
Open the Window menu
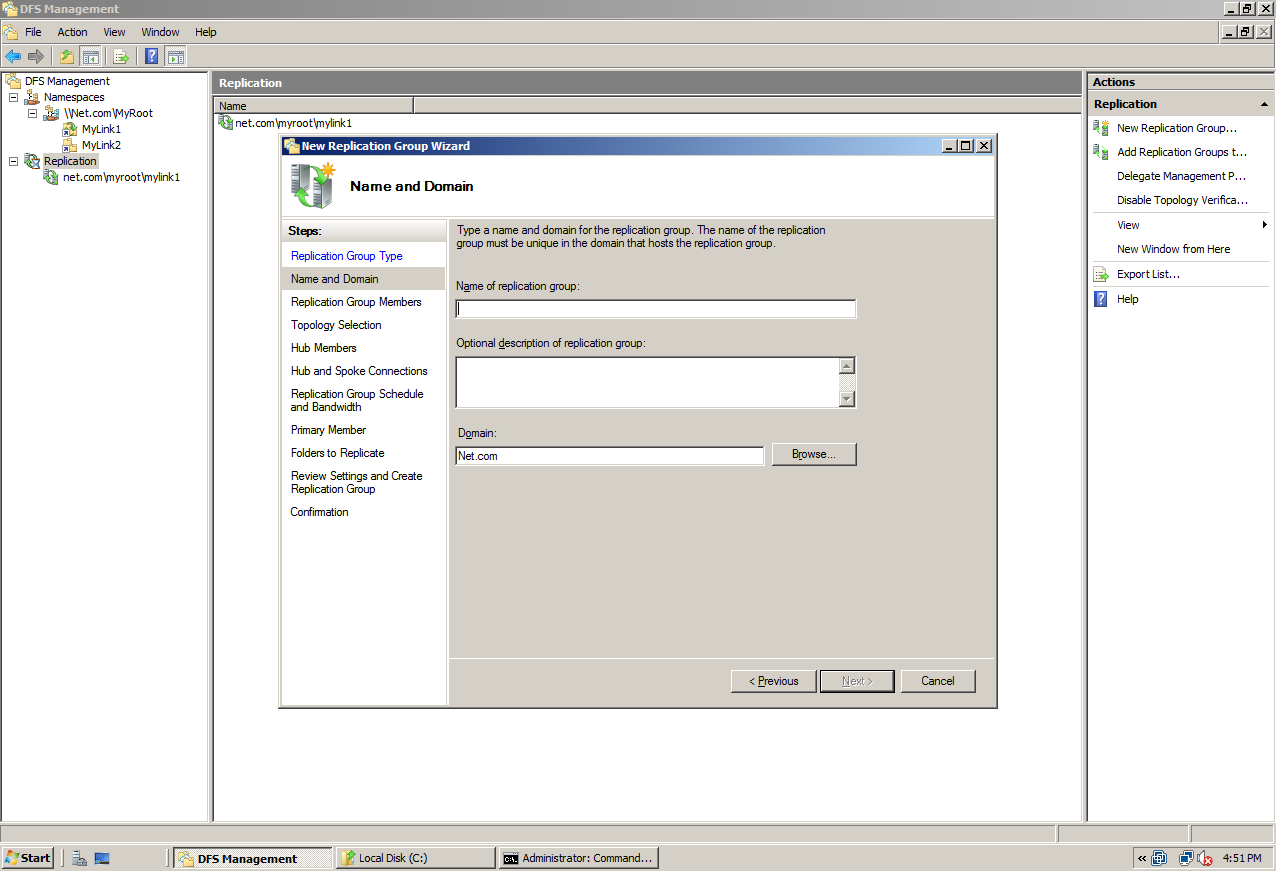pos(160,31)
